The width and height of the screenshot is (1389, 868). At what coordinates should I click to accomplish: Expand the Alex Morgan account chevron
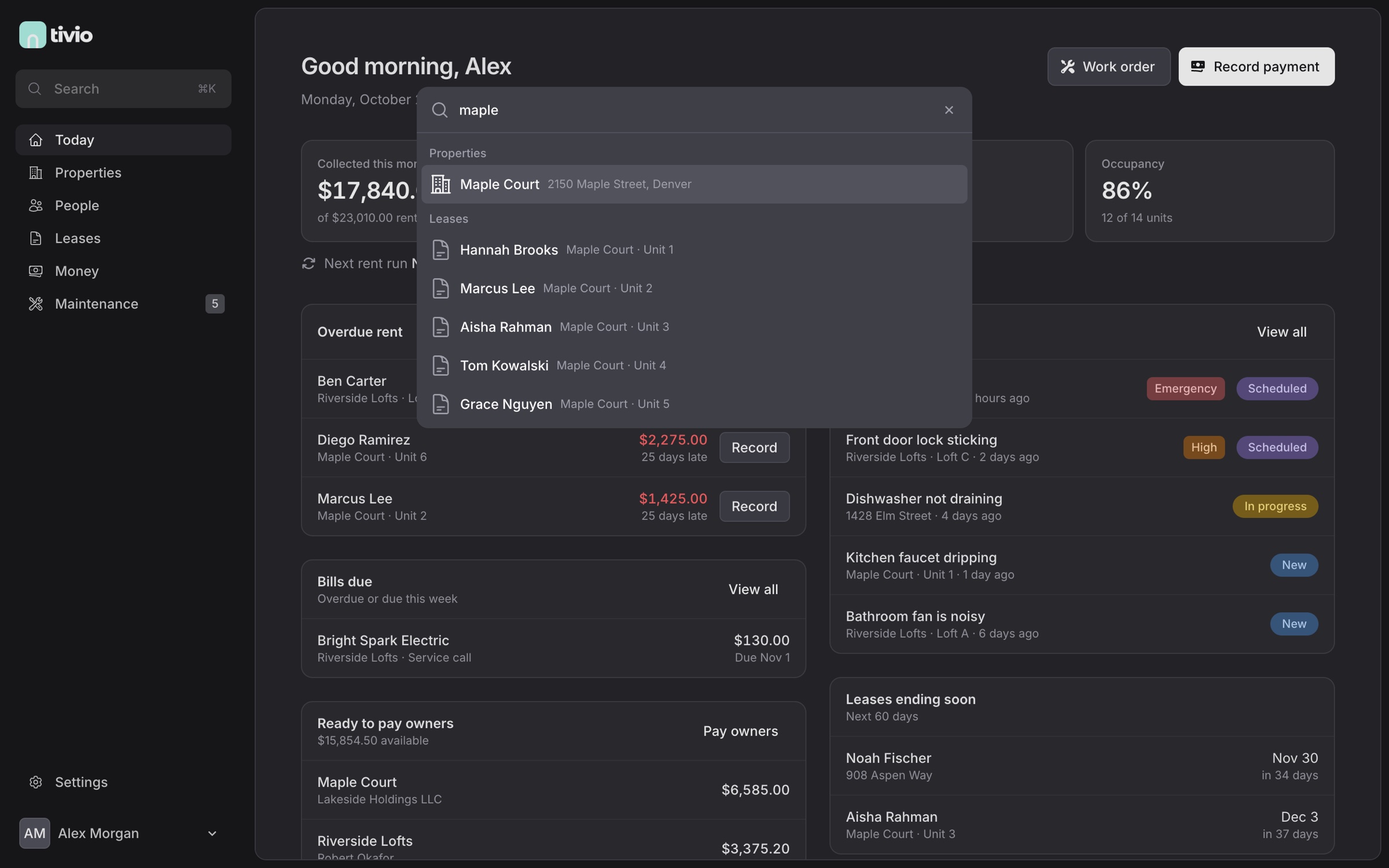point(212,833)
